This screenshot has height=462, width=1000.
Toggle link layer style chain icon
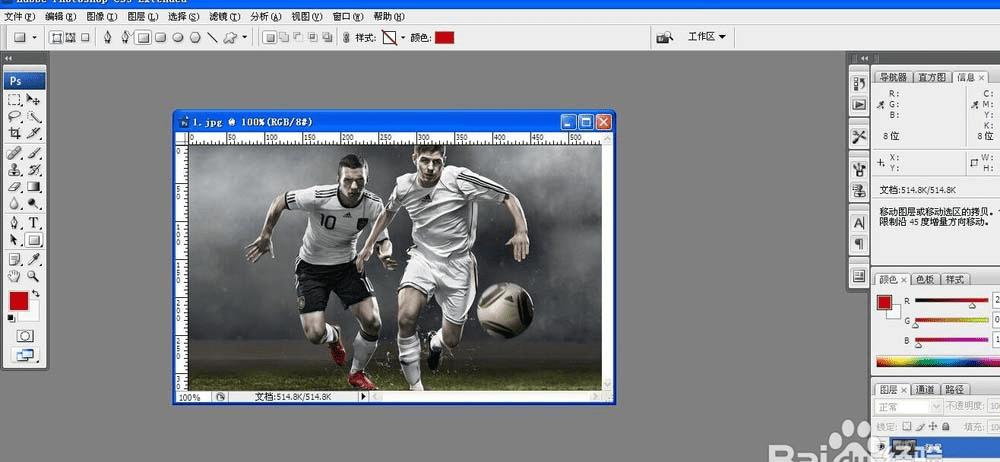346,38
